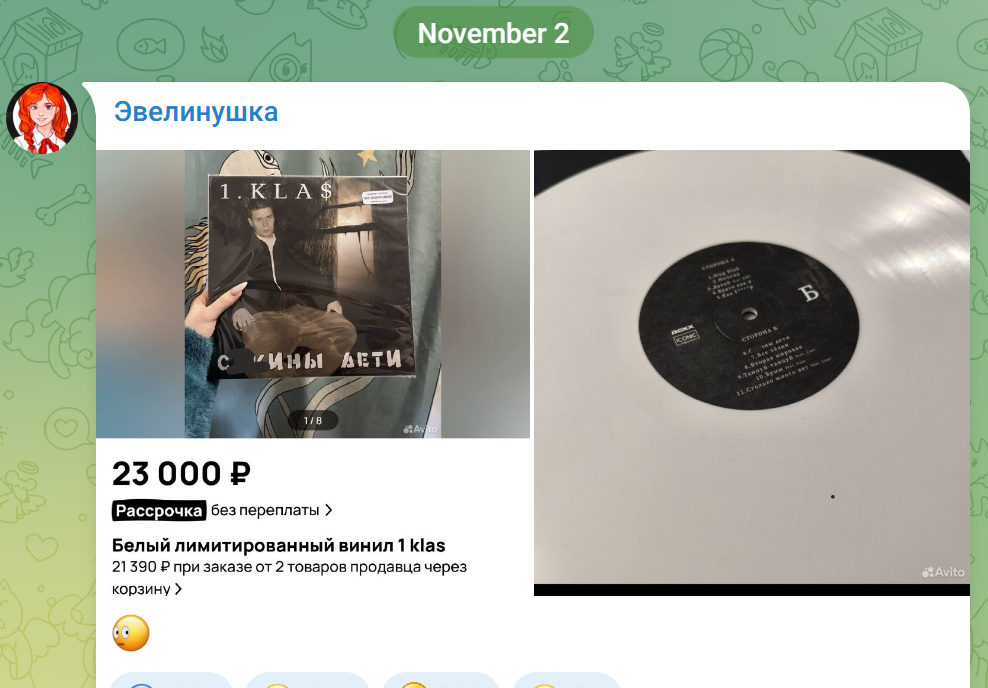Click the 23 000 ₽ price text
Image resolution: width=988 pixels, height=688 pixels.
[x=181, y=474]
